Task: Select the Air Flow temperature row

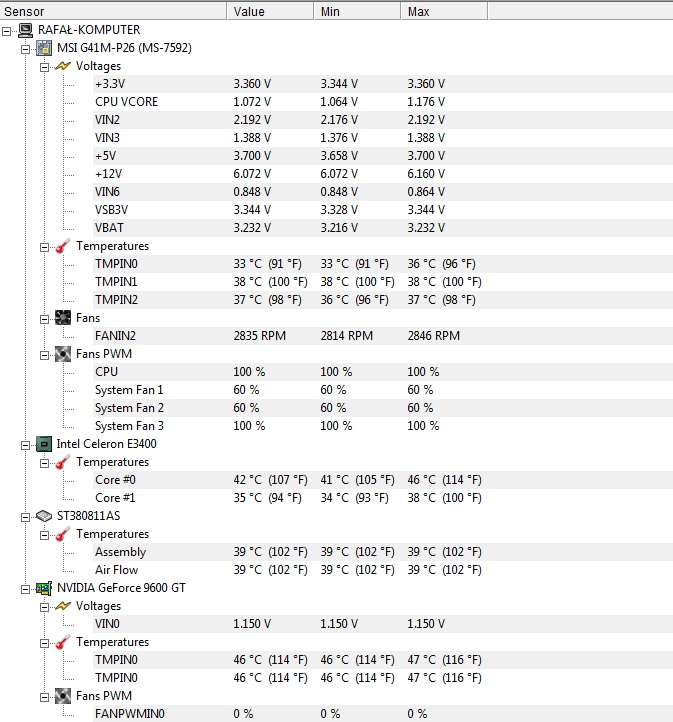Action: click(383, 570)
